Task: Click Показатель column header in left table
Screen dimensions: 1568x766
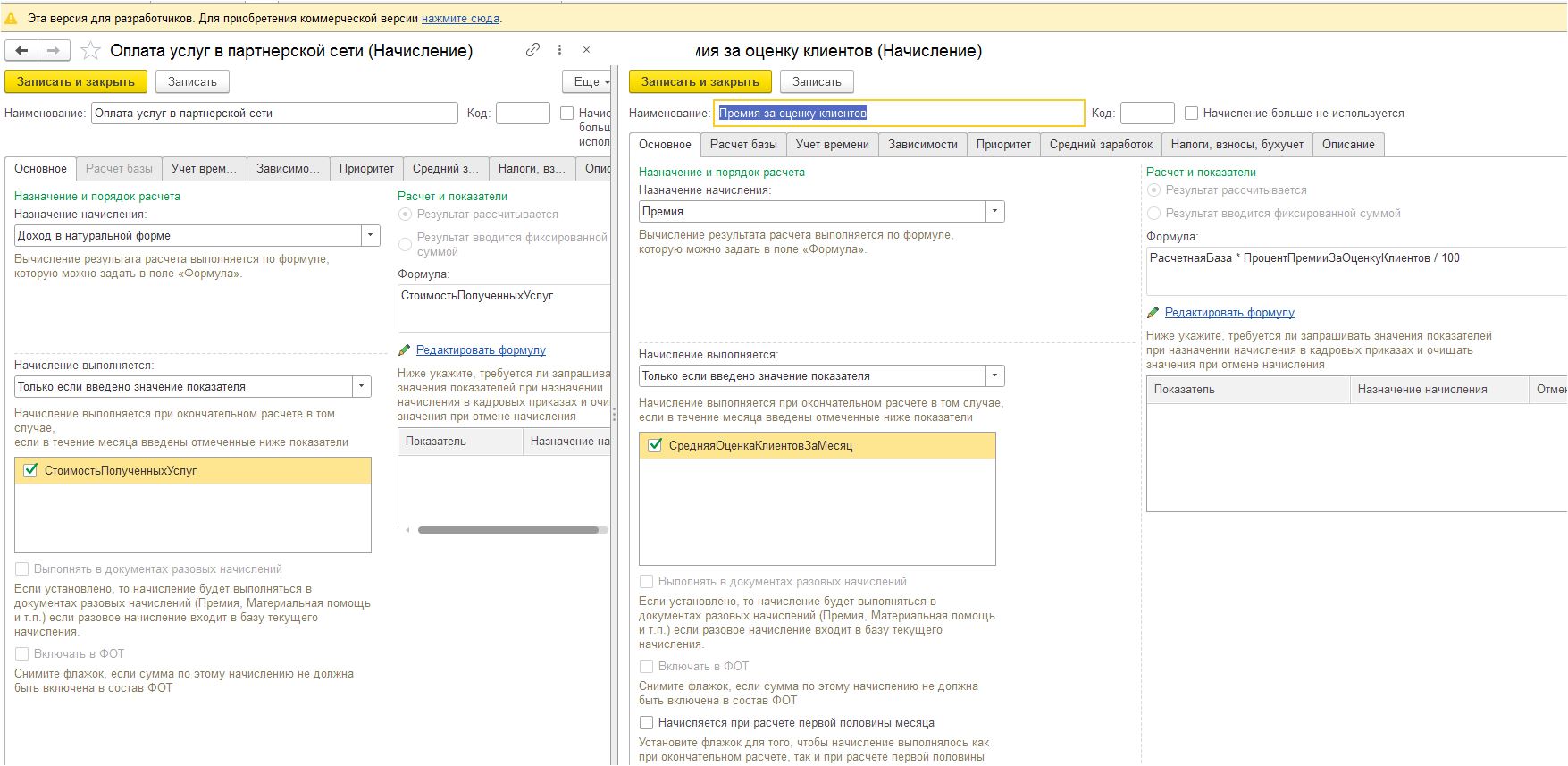Action: click(x=460, y=442)
